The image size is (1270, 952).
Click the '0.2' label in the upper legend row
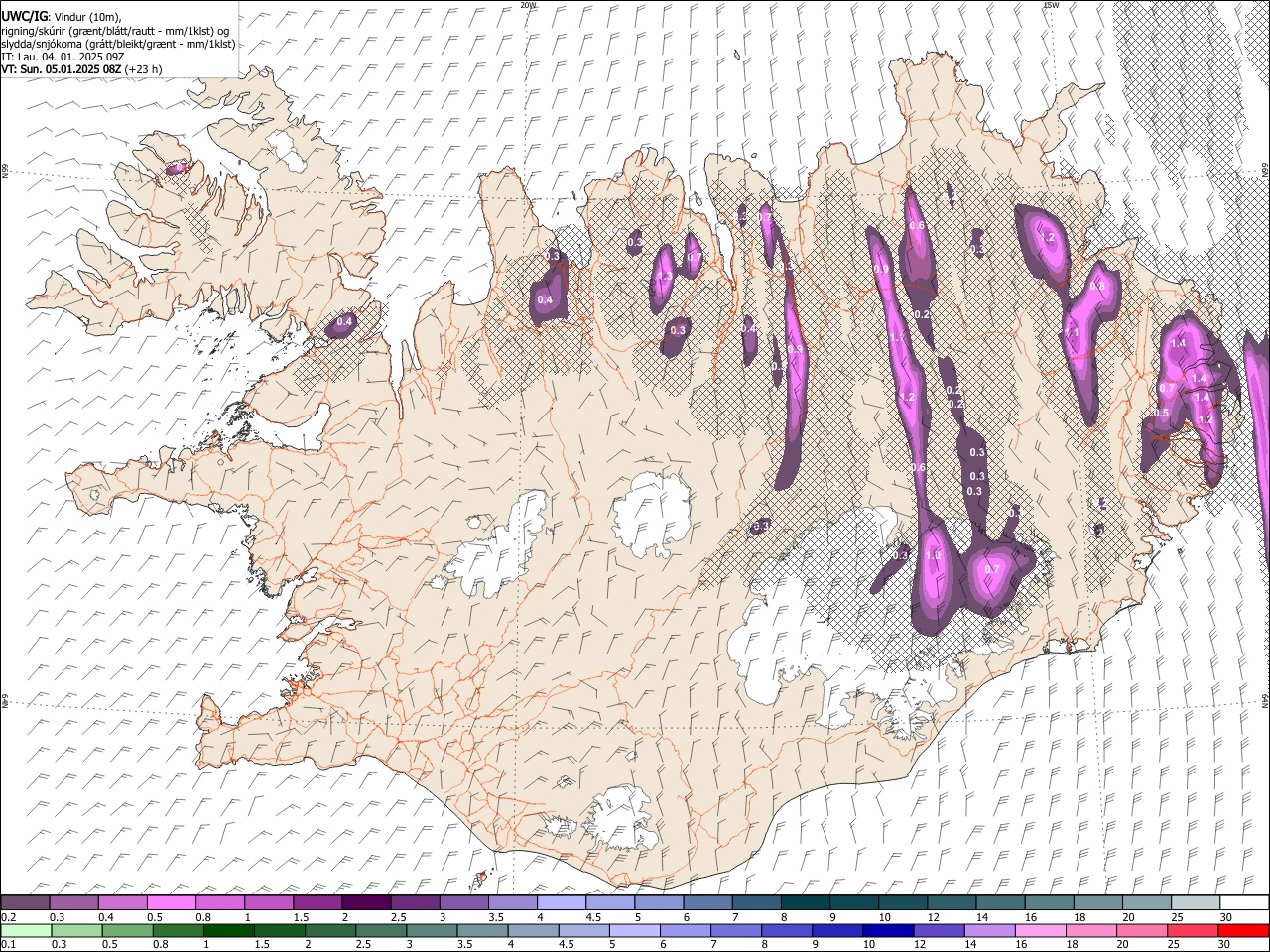[x=7, y=918]
